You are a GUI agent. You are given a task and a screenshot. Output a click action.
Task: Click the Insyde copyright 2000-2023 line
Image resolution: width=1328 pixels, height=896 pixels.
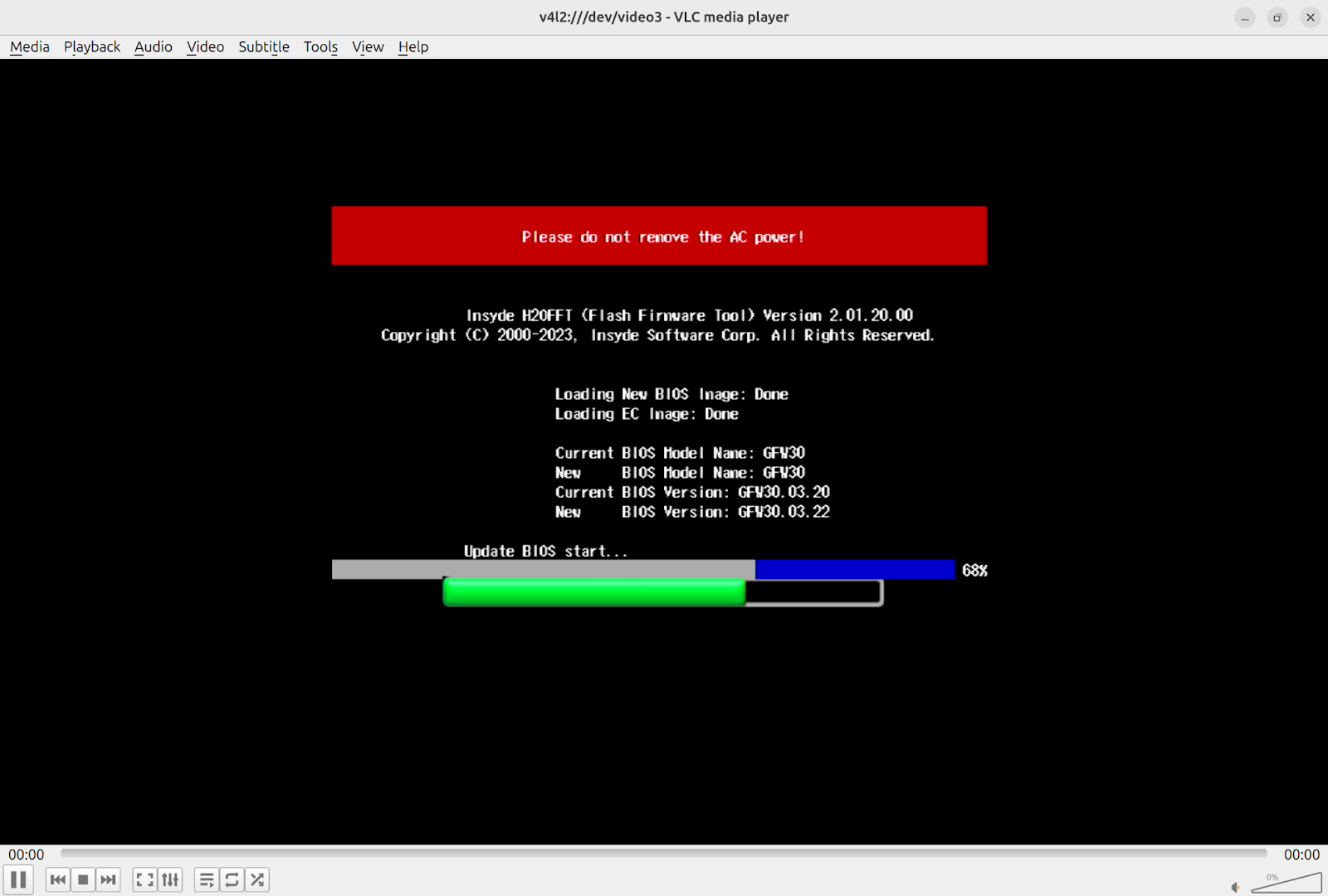657,335
